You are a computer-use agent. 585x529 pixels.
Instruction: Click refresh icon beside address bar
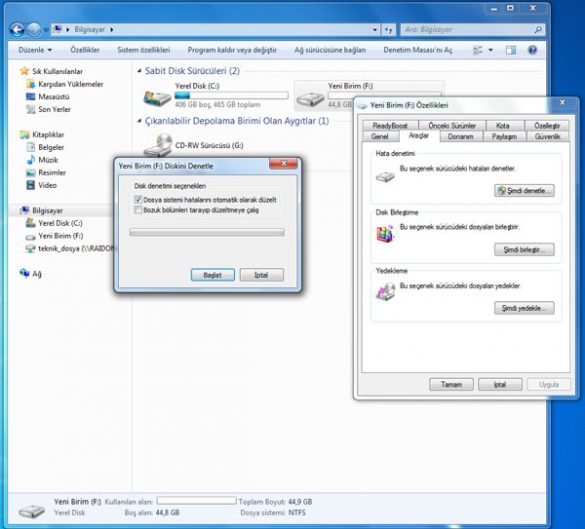(x=389, y=29)
